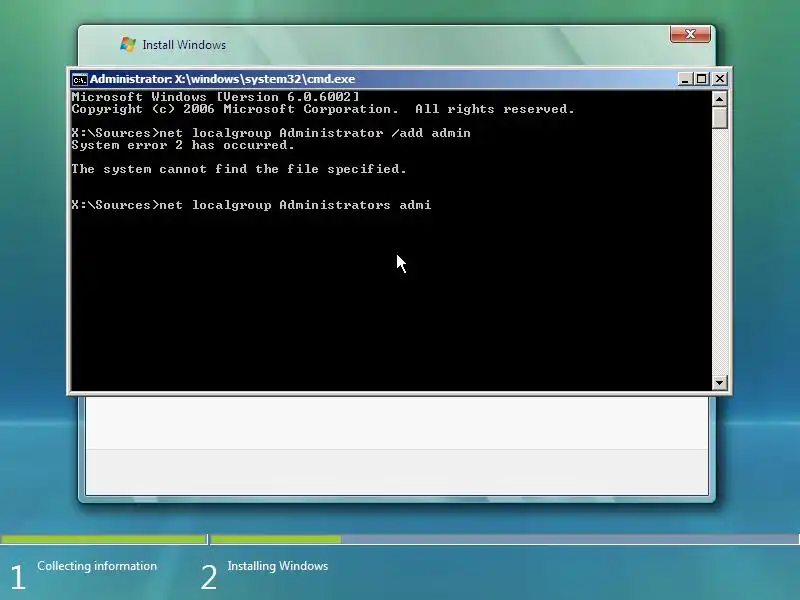The width and height of the screenshot is (800, 600).
Task: Close the Install Windows dialog
Action: pyautogui.click(x=690, y=34)
